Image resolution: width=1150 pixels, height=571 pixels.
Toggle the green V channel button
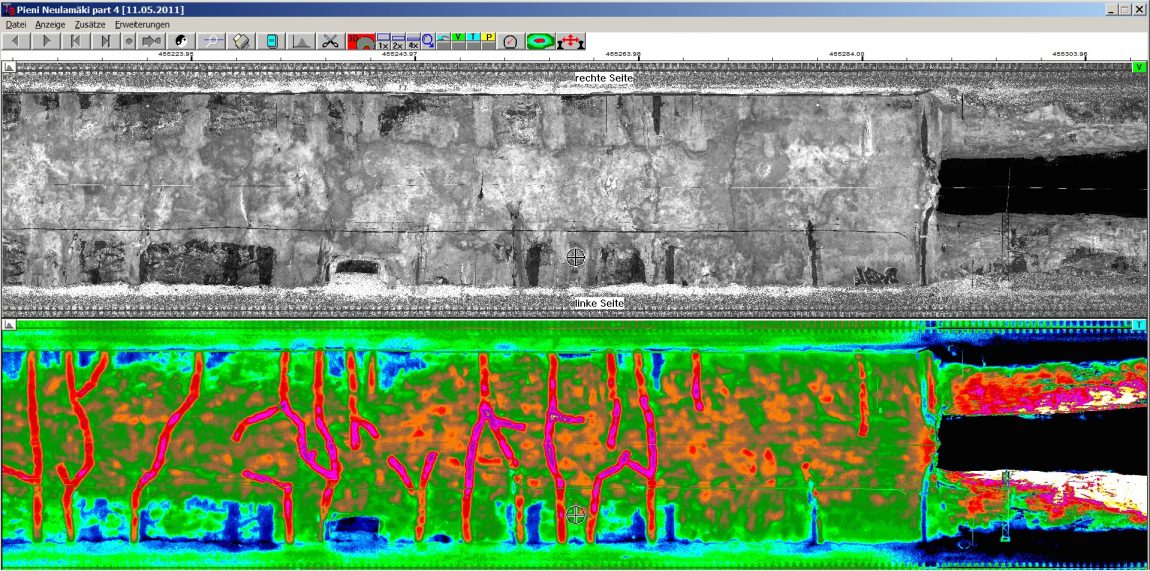click(x=458, y=37)
